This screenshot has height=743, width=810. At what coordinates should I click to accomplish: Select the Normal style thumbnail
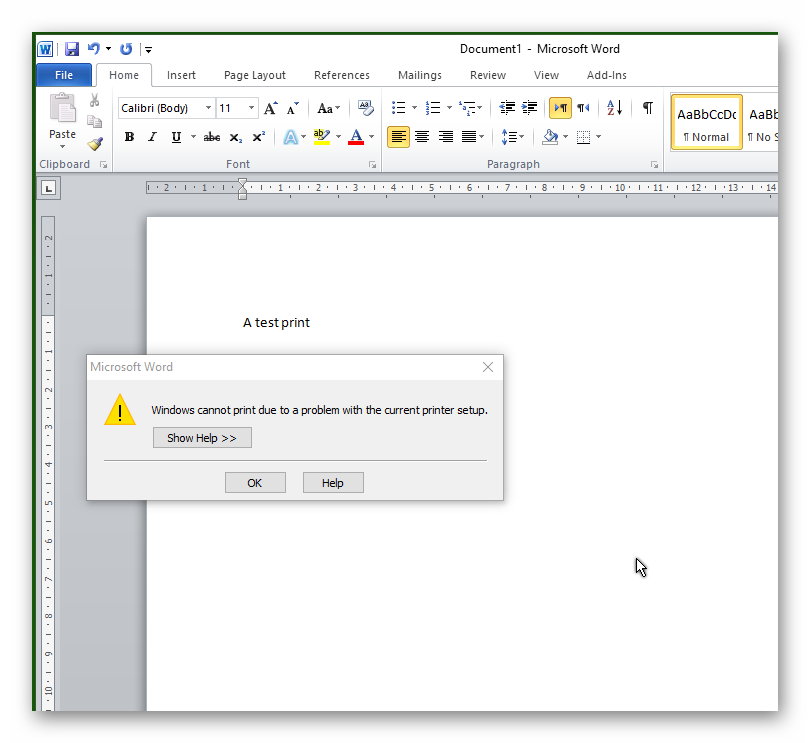click(x=706, y=122)
